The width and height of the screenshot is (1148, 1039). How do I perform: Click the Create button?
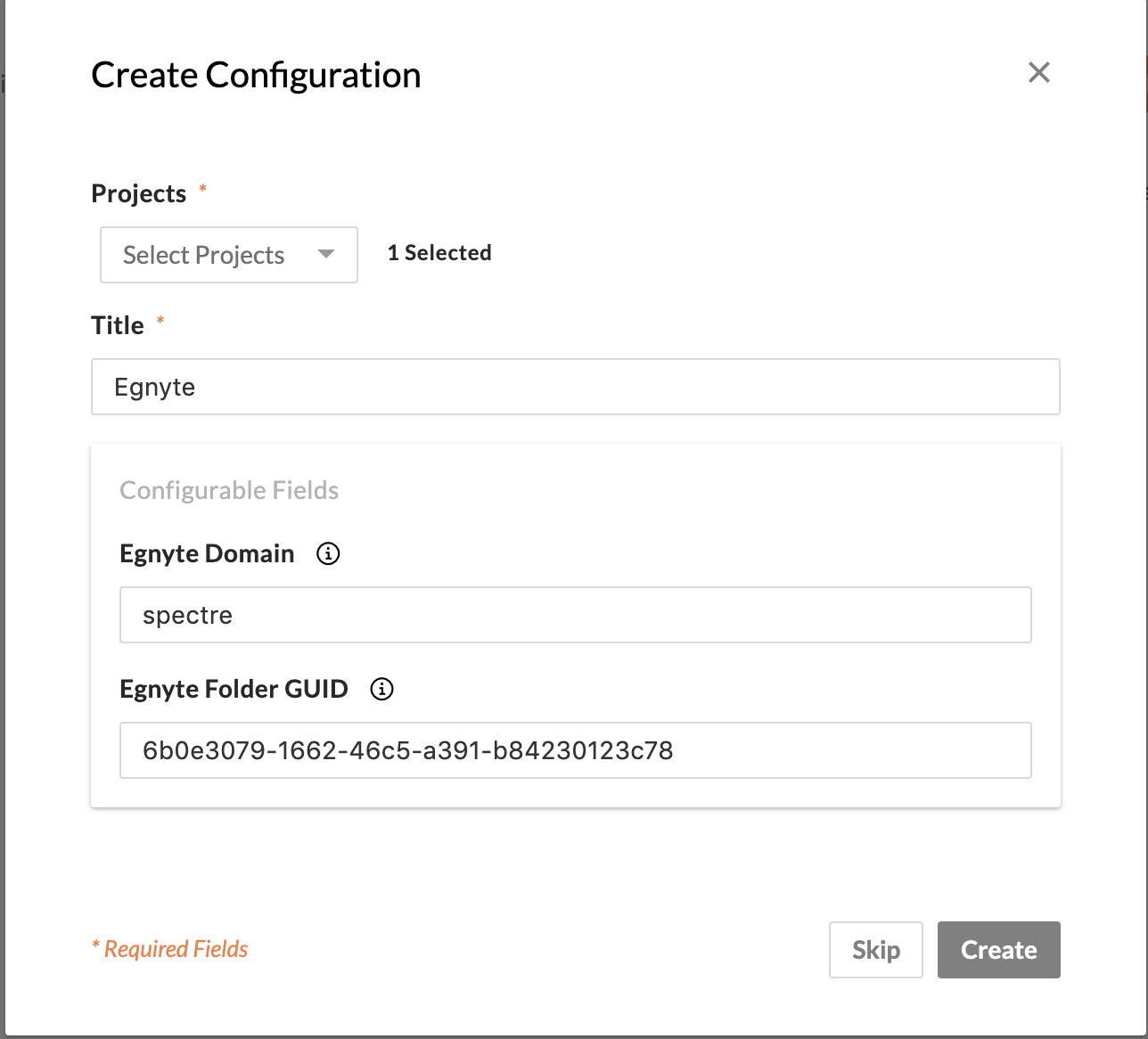999,950
